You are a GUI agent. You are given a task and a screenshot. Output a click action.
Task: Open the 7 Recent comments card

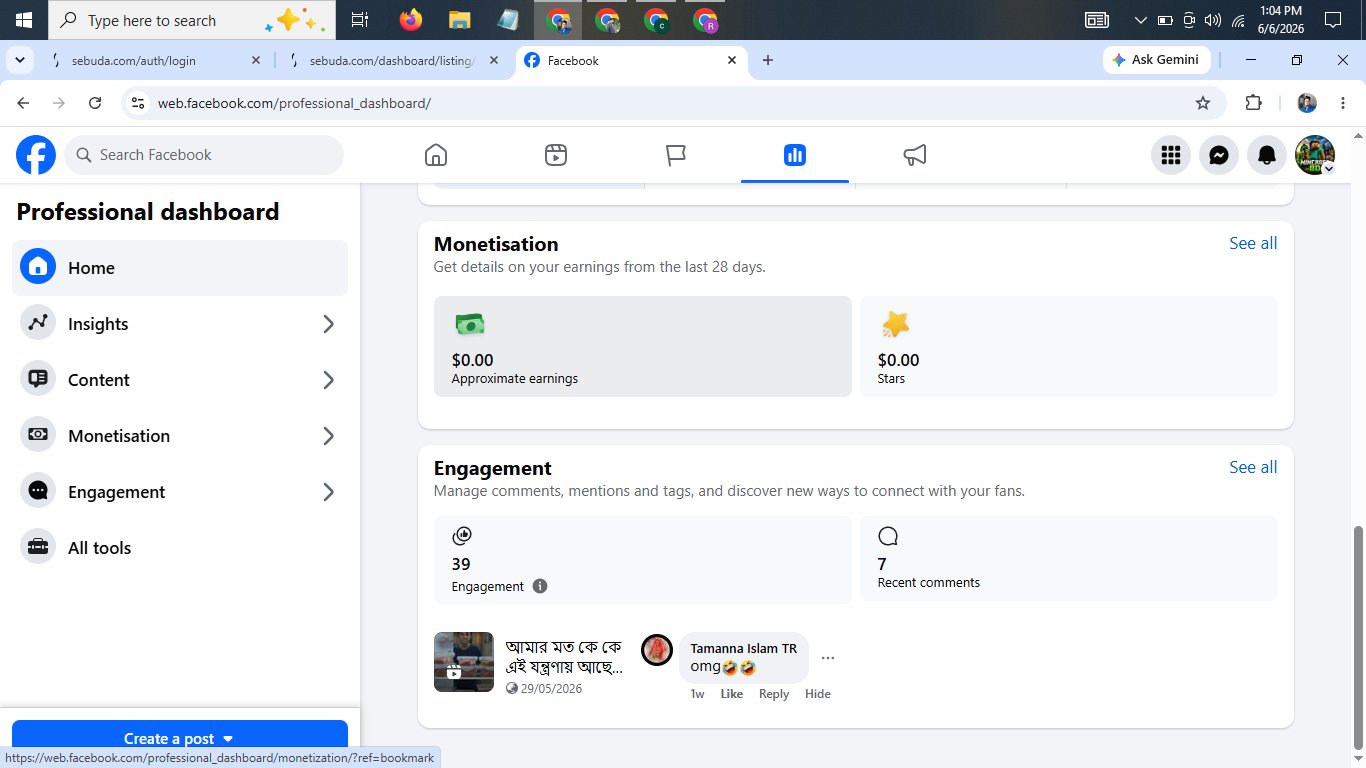click(1069, 559)
